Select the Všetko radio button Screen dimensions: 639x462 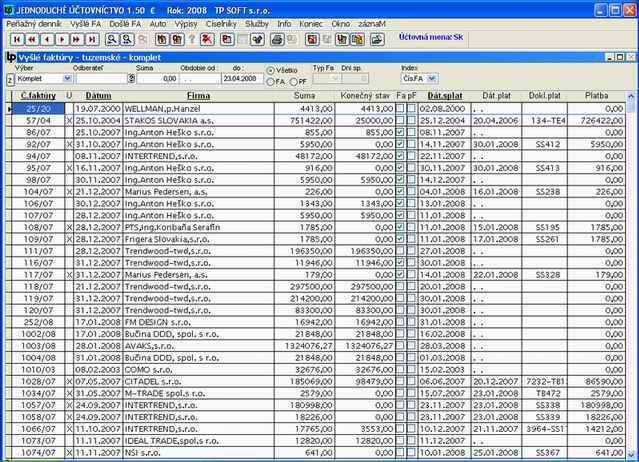coord(270,70)
